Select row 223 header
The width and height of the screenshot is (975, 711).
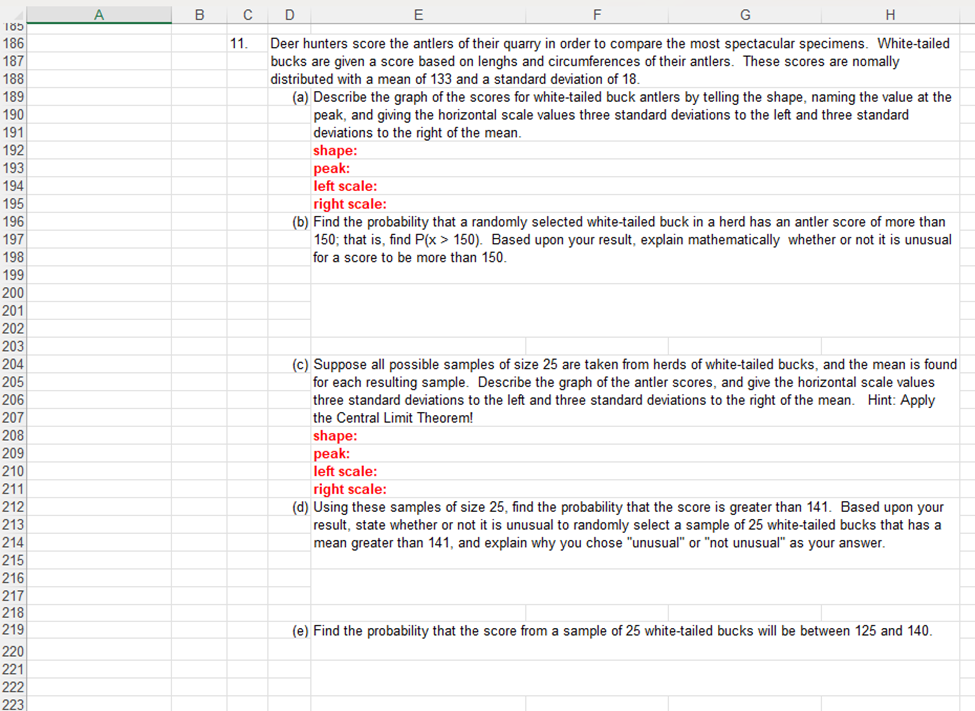[x=13, y=704]
